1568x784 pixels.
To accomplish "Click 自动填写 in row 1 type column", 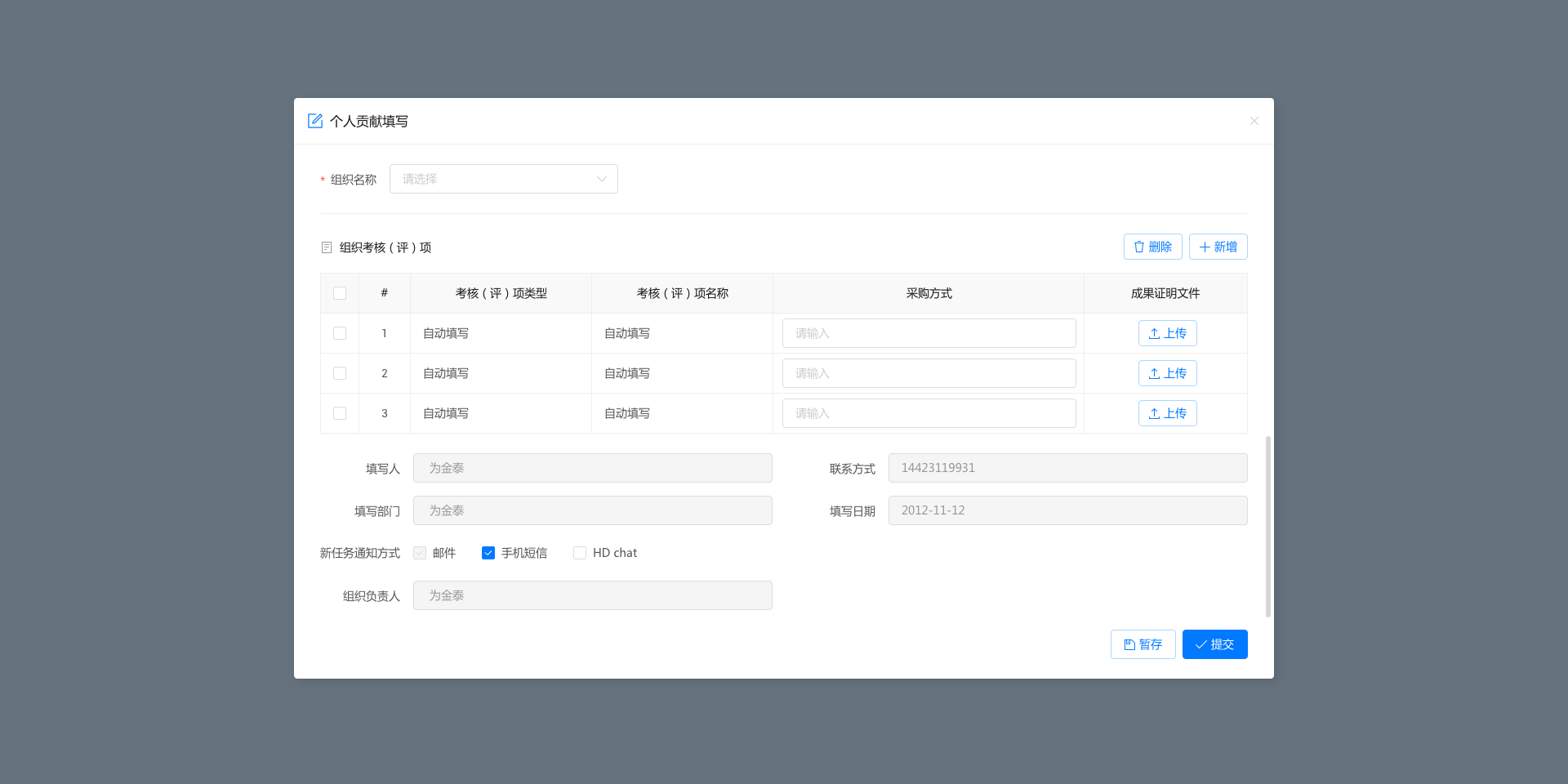I will point(446,333).
